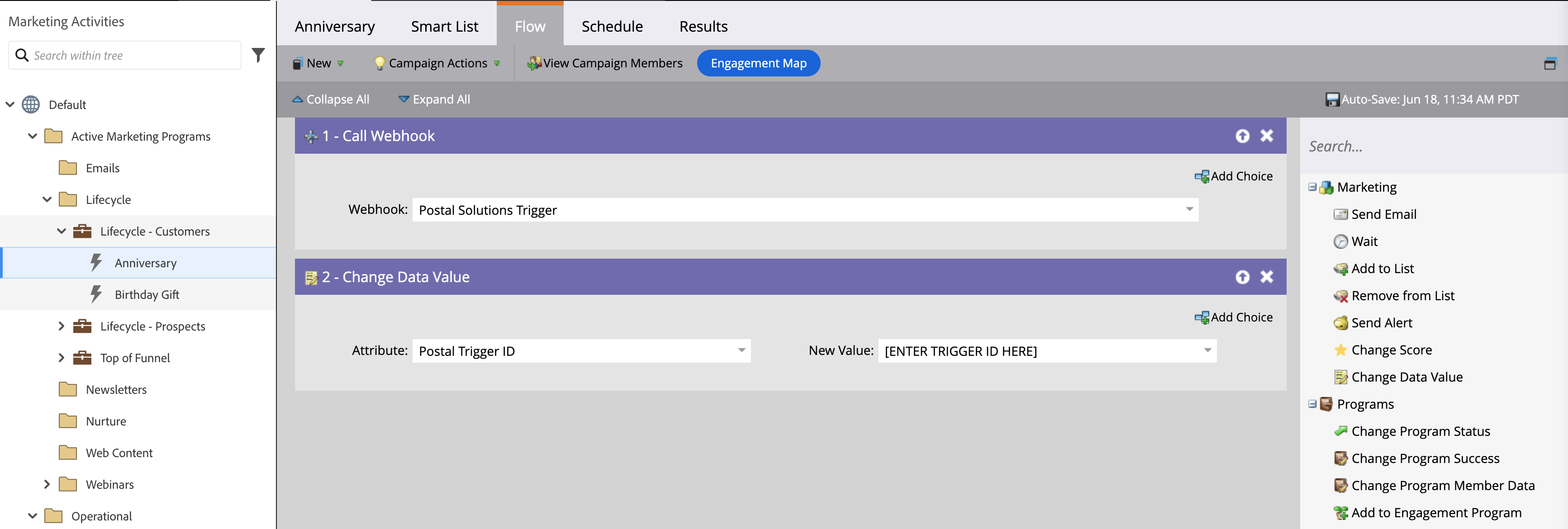Image resolution: width=1568 pixels, height=529 pixels.
Task: Move Change Data Value step up
Action: (1242, 277)
